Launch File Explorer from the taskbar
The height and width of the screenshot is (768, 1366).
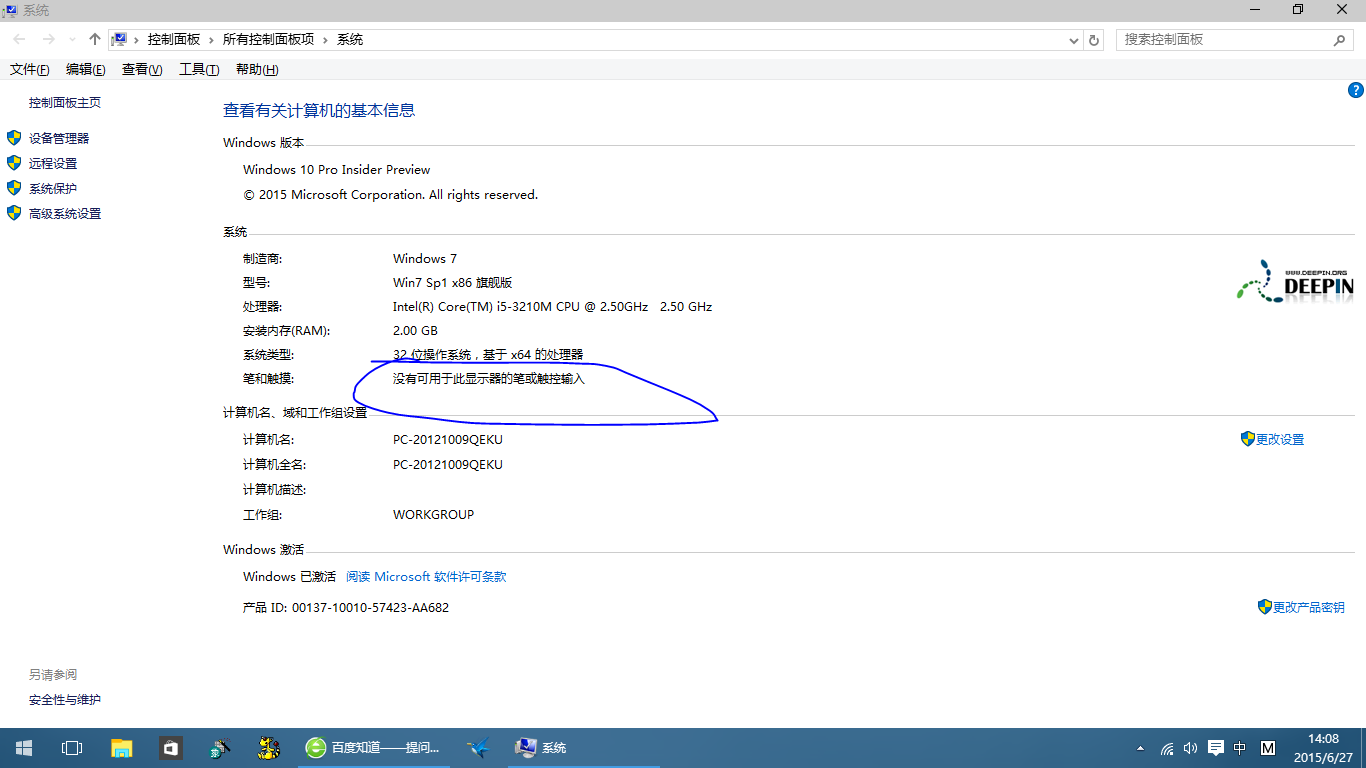pyautogui.click(x=121, y=748)
